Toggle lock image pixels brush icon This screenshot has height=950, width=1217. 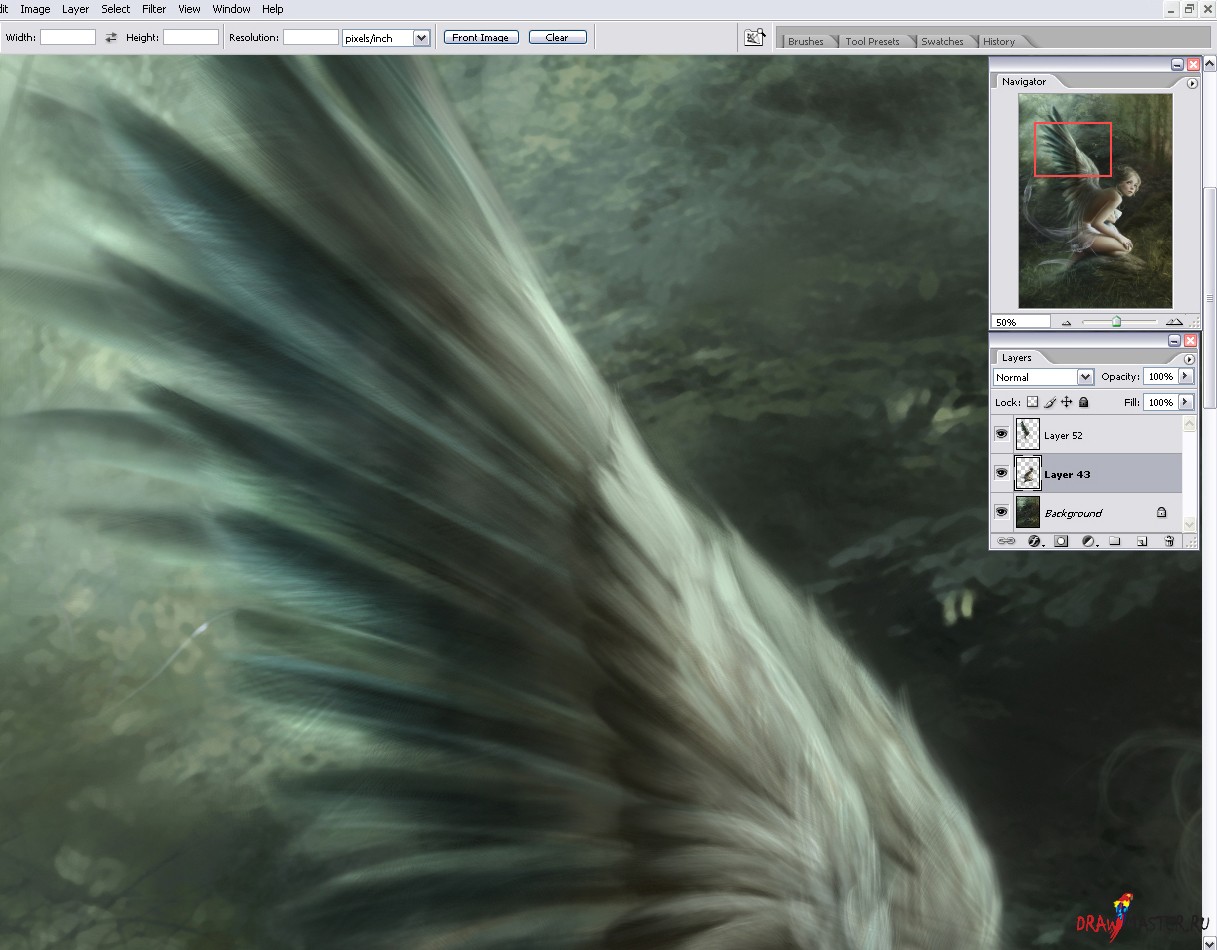[1050, 402]
